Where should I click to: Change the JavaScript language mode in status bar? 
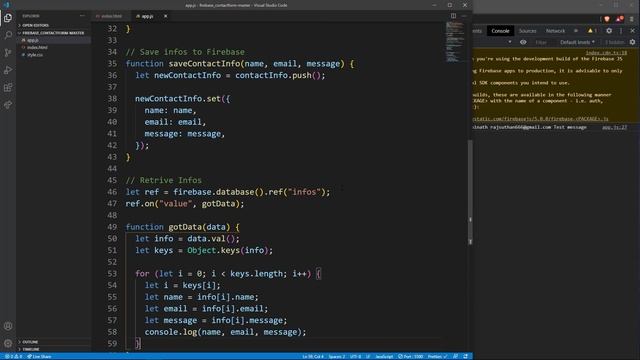[384, 356]
